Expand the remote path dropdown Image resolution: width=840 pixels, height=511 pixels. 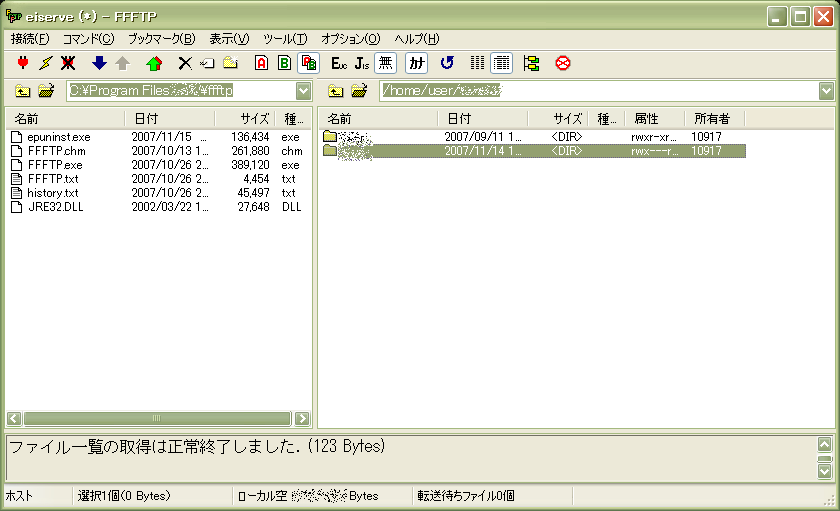(826, 91)
